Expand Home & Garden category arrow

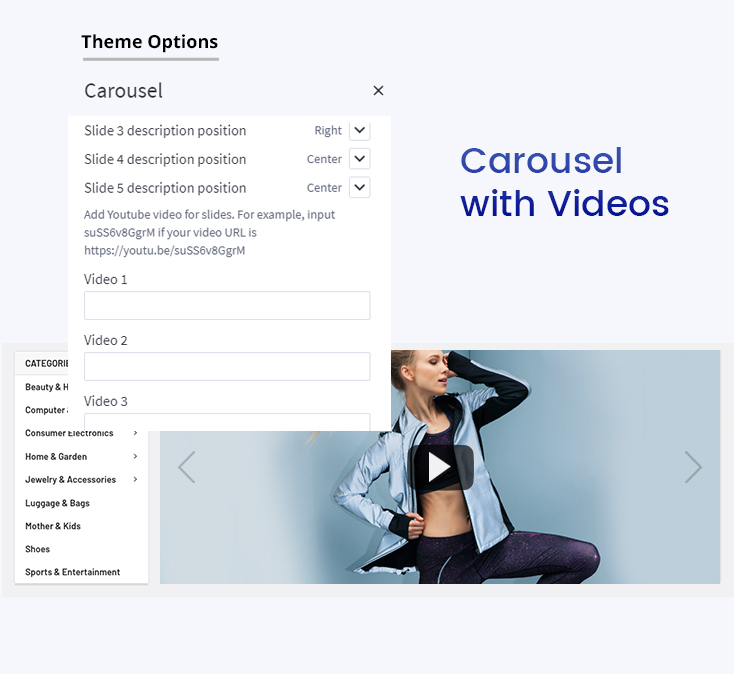click(x=135, y=456)
